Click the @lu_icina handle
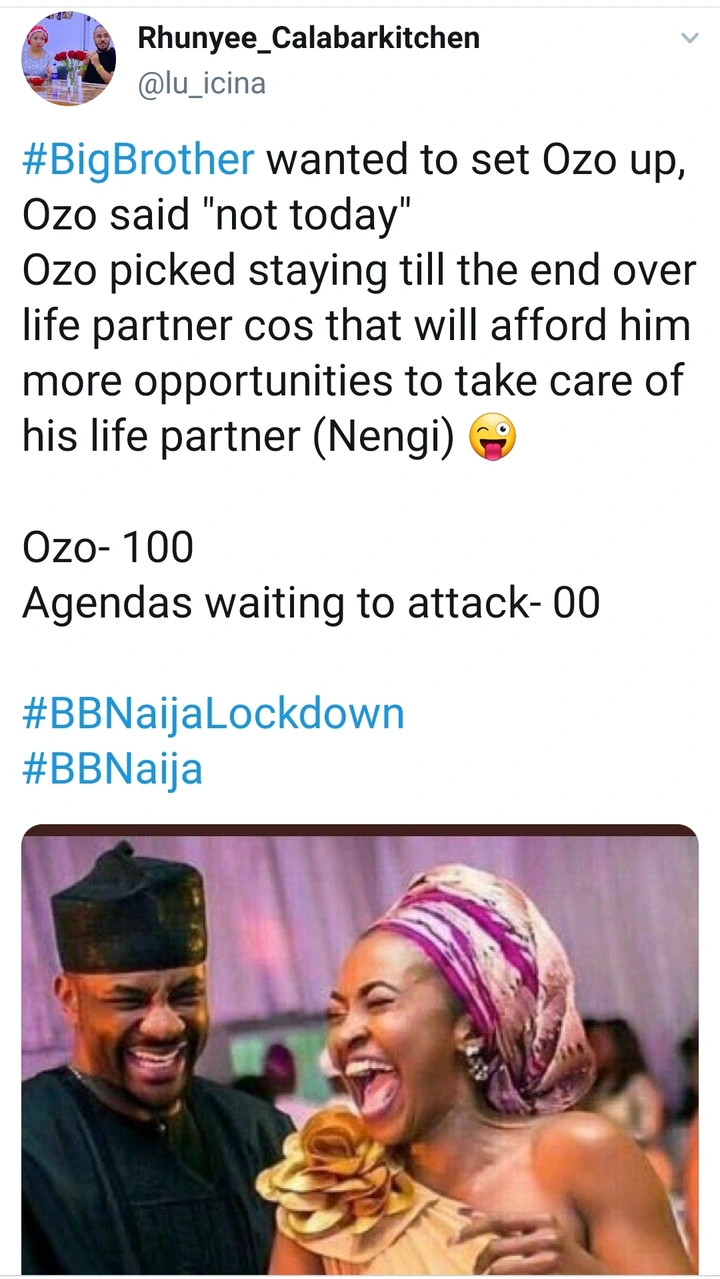The width and height of the screenshot is (720, 1279). [x=201, y=83]
